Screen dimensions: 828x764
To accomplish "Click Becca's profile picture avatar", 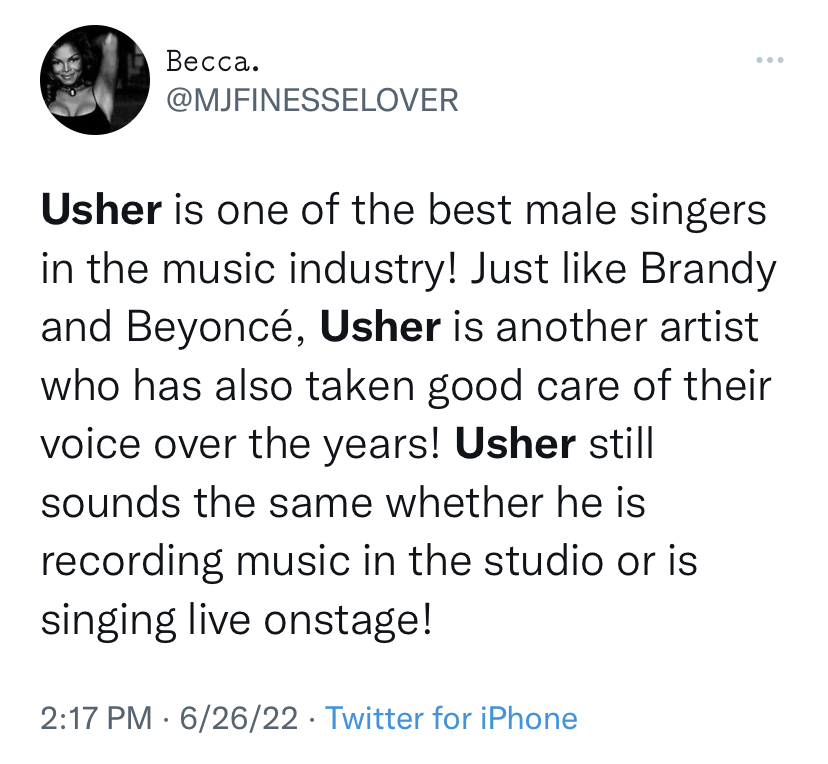I will pyautogui.click(x=81, y=82).
